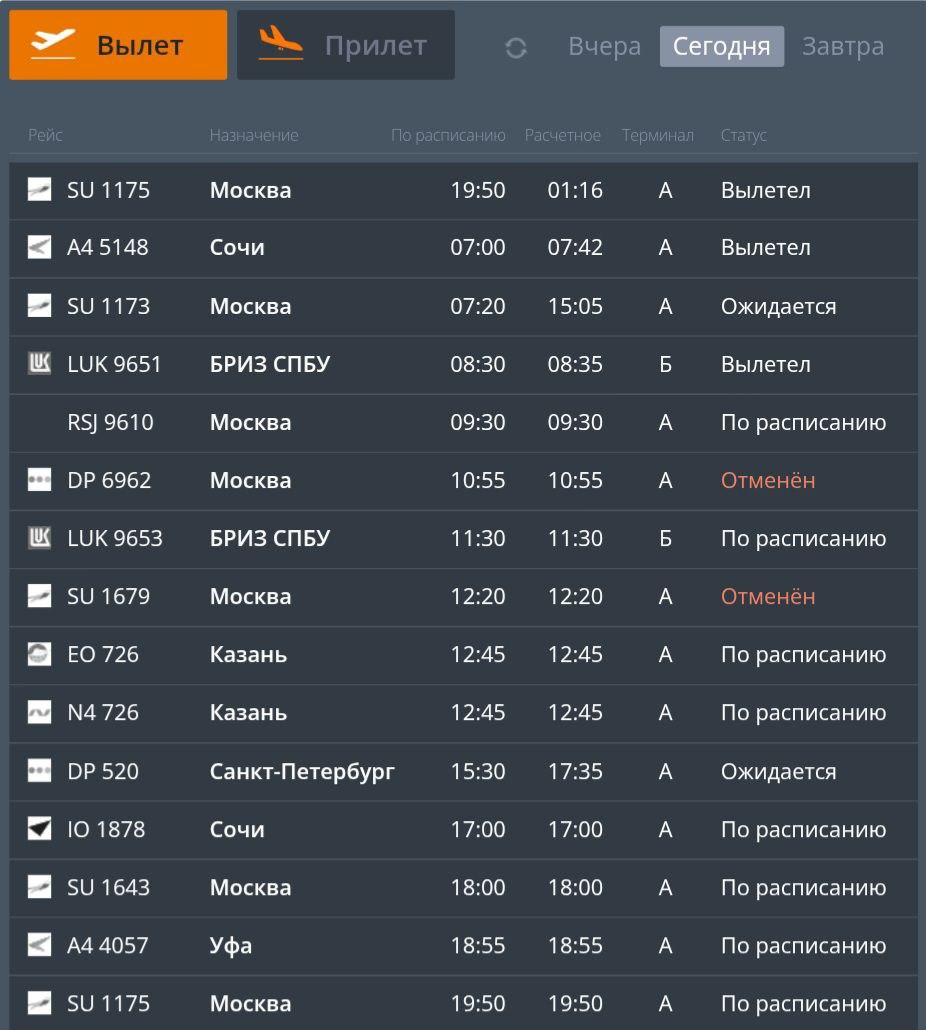Open the cancelled DP 6962 flight row
The height and width of the screenshot is (1030, 926).
pos(463,481)
